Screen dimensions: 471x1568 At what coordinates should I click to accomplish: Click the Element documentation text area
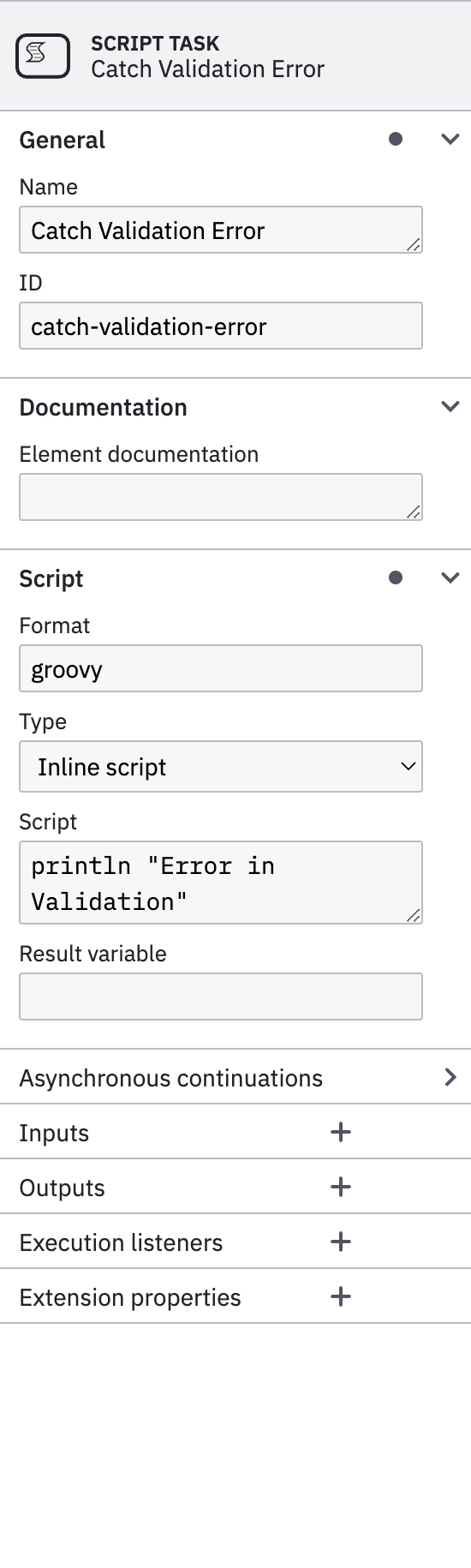tap(221, 497)
